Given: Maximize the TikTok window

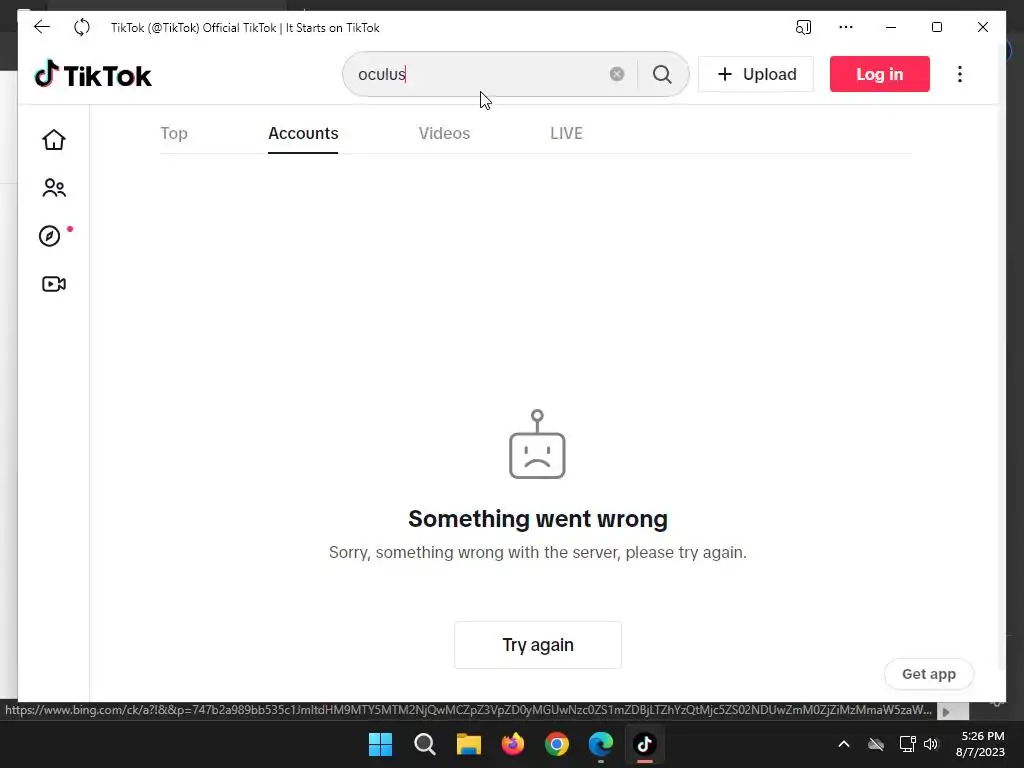Looking at the screenshot, I should tap(936, 27).
